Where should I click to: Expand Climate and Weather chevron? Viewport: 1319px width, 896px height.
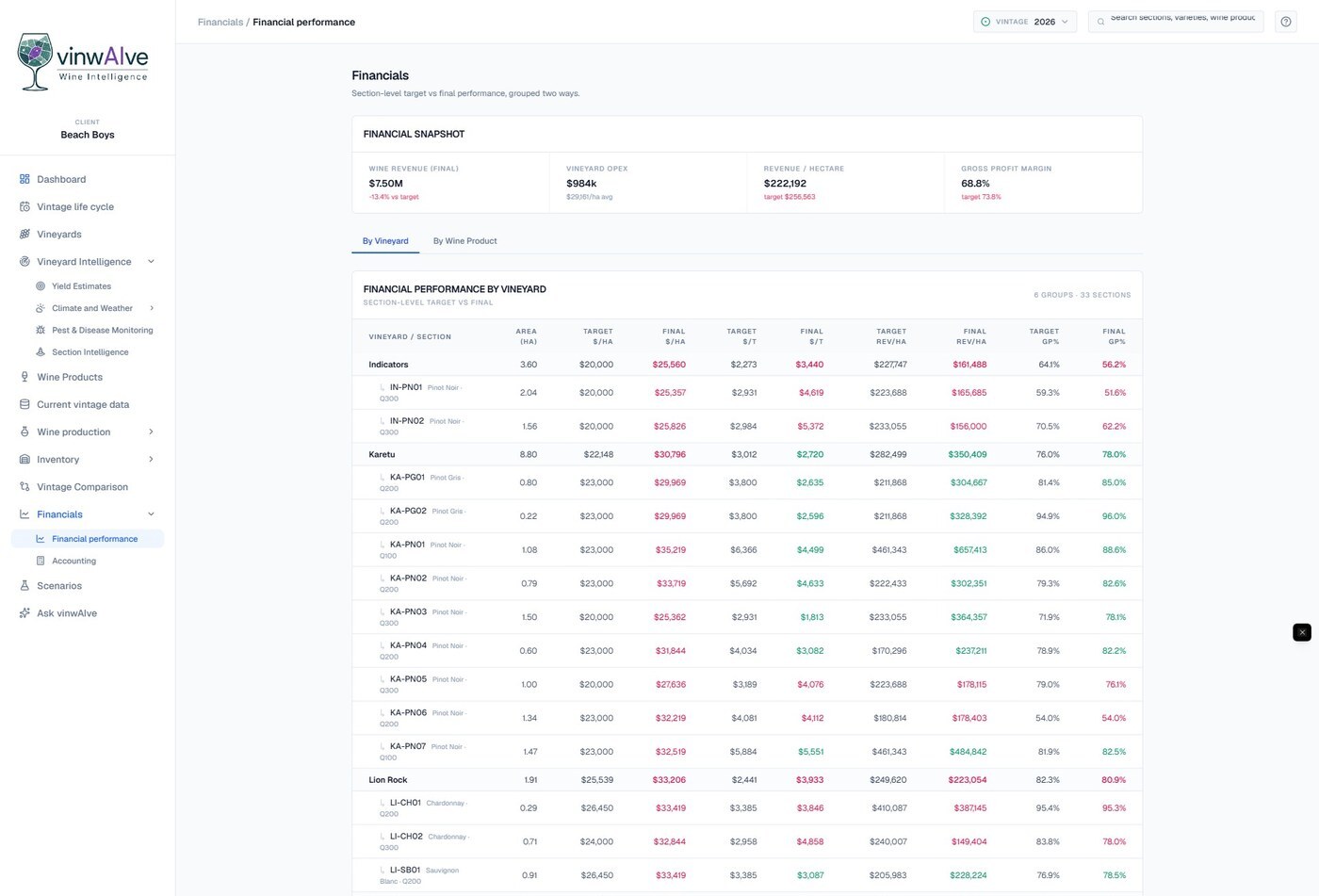point(151,308)
